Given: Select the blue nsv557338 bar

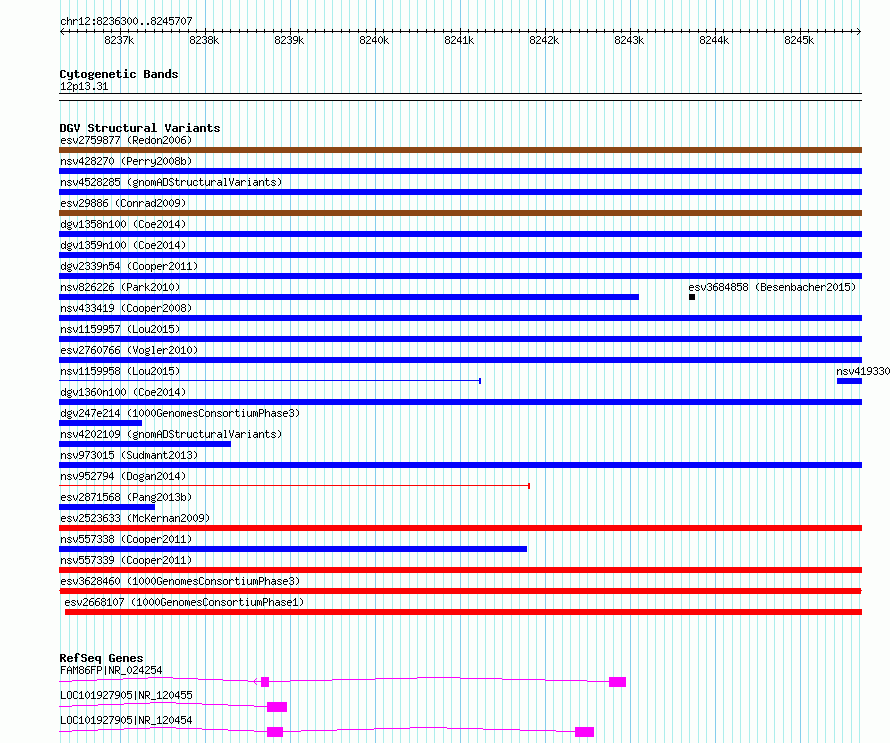Looking at the screenshot, I should tap(293, 549).
